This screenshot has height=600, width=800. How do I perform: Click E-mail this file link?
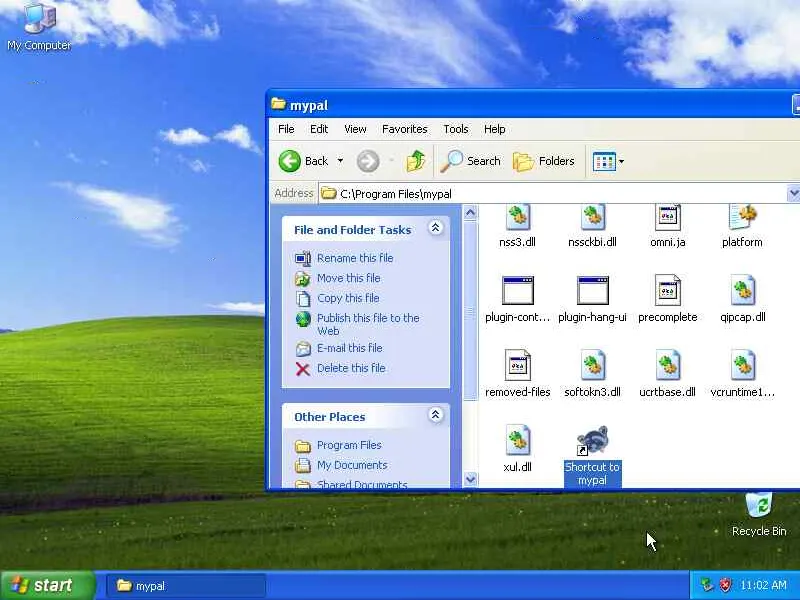349,348
